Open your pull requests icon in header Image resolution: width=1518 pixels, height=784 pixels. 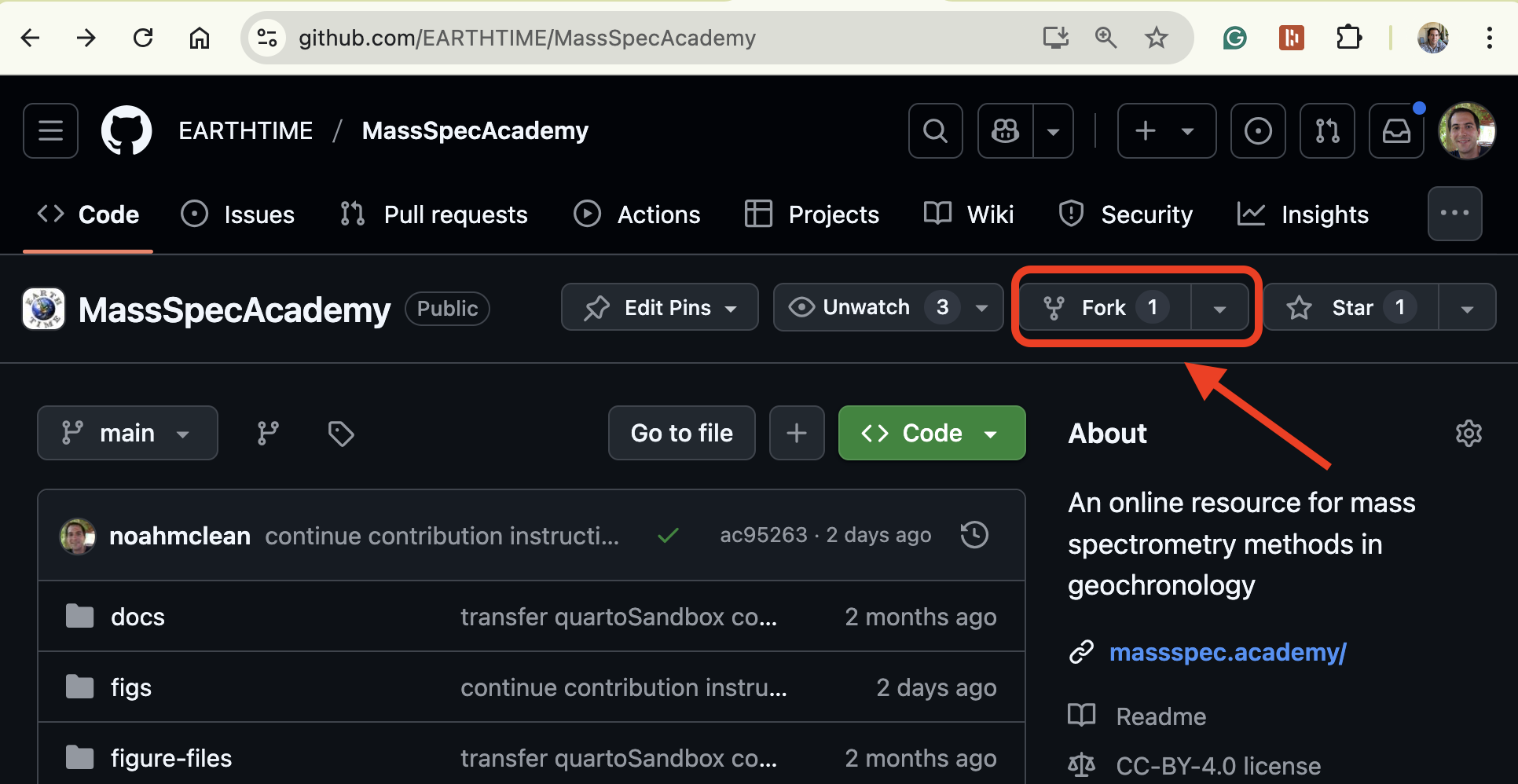[1327, 130]
